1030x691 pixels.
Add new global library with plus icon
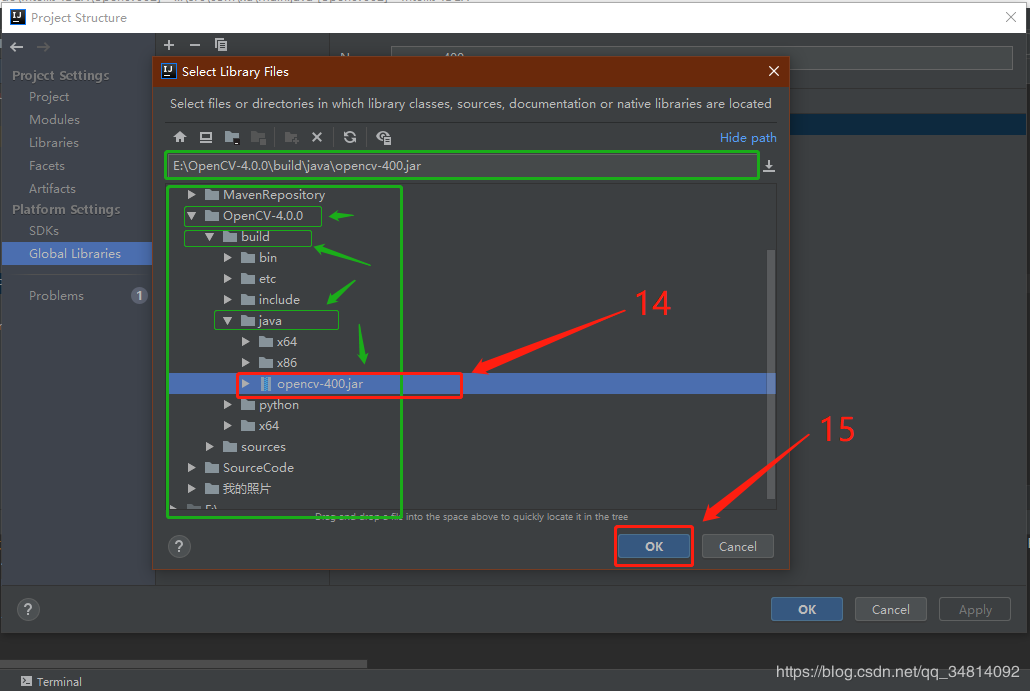(169, 45)
